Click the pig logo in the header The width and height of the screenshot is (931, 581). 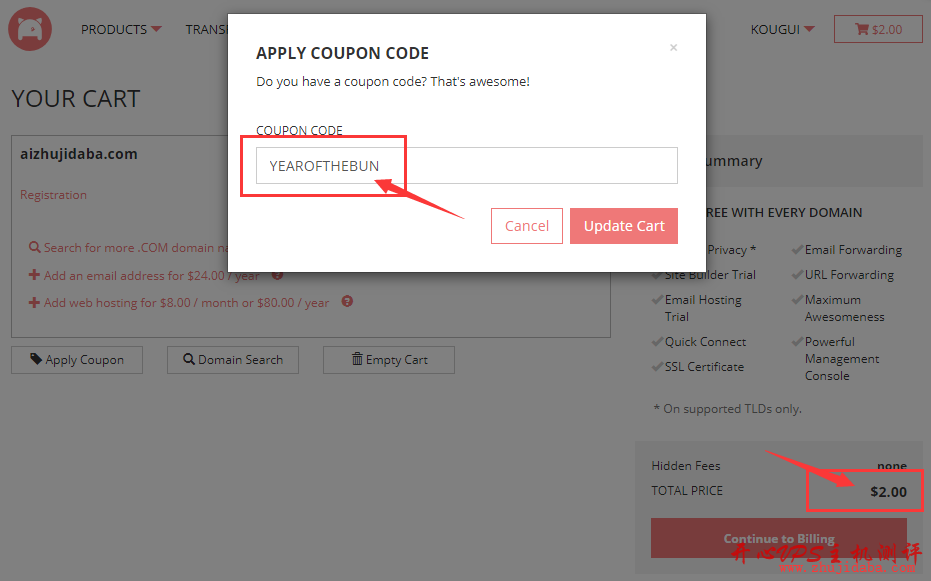tap(29, 29)
